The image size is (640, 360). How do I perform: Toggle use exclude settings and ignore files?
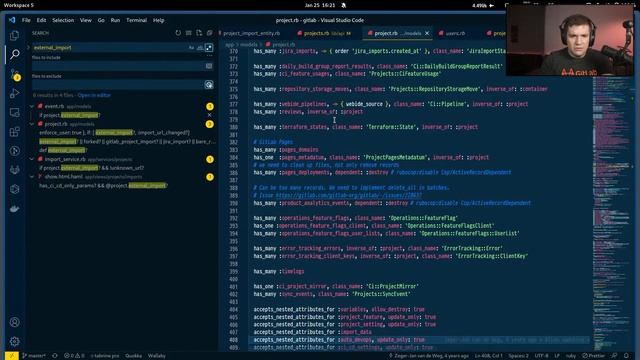pos(209,84)
